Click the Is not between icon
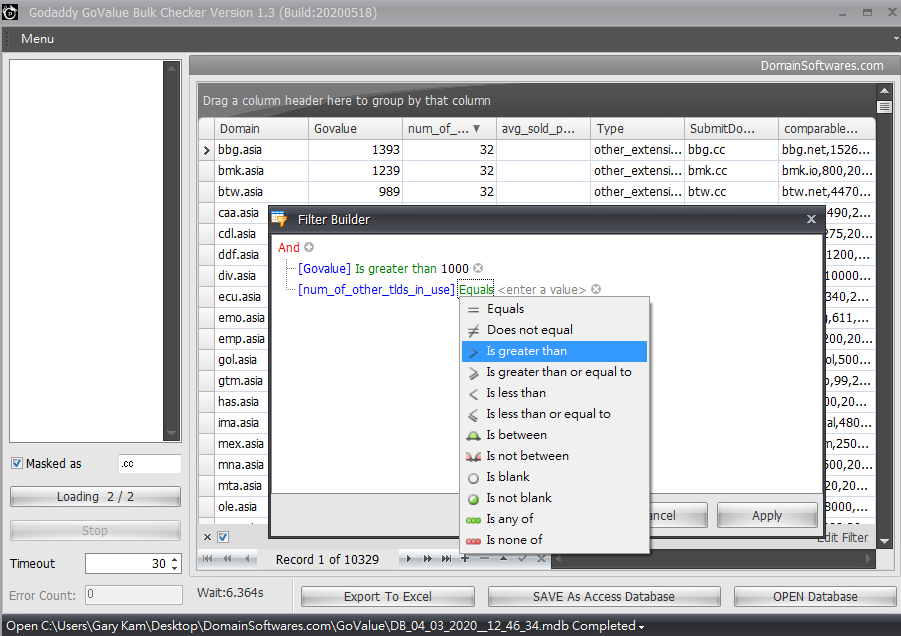Viewport: 901px width, 636px height. point(473,457)
